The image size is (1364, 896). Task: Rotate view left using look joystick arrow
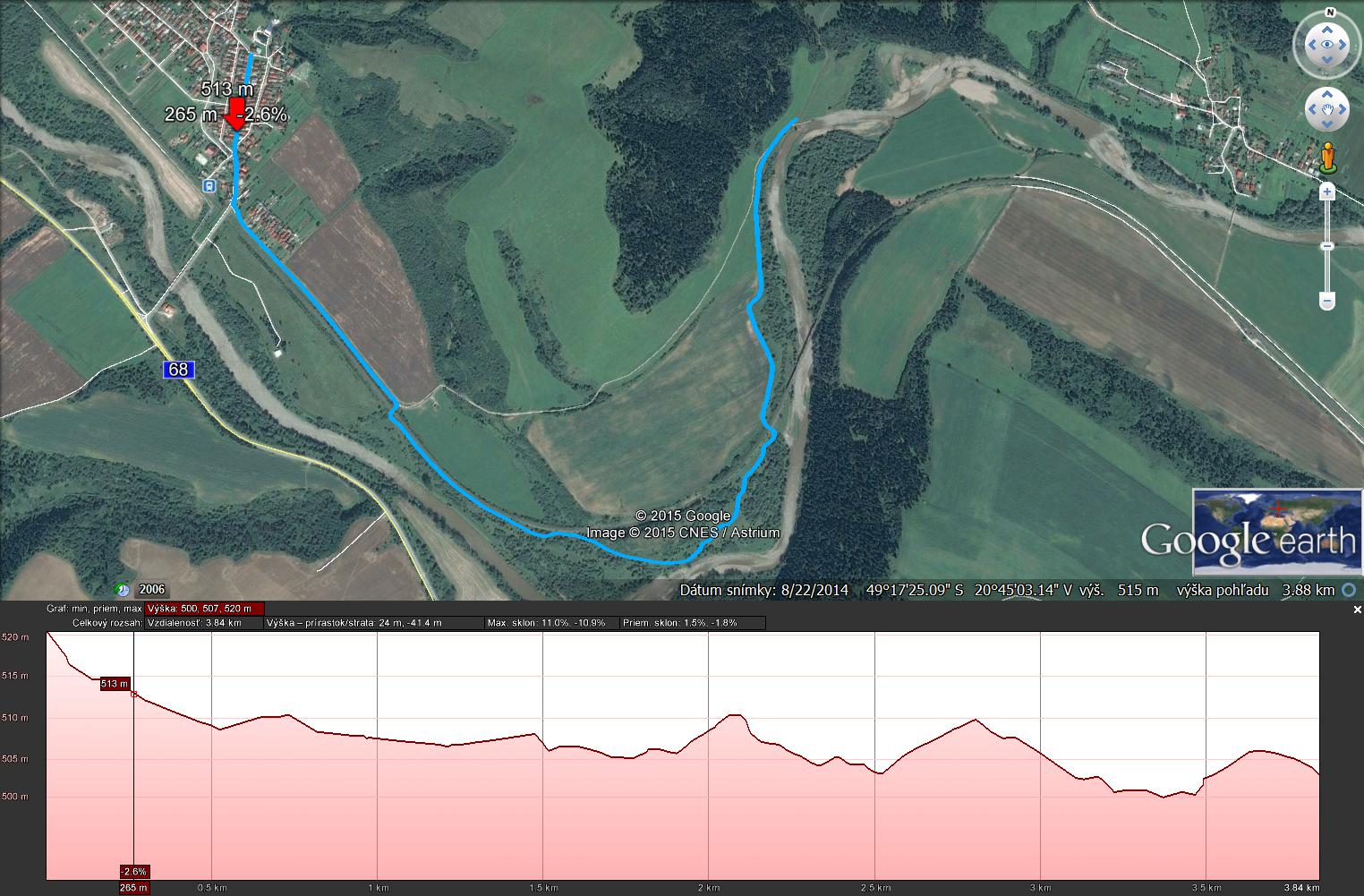[x=1311, y=45]
